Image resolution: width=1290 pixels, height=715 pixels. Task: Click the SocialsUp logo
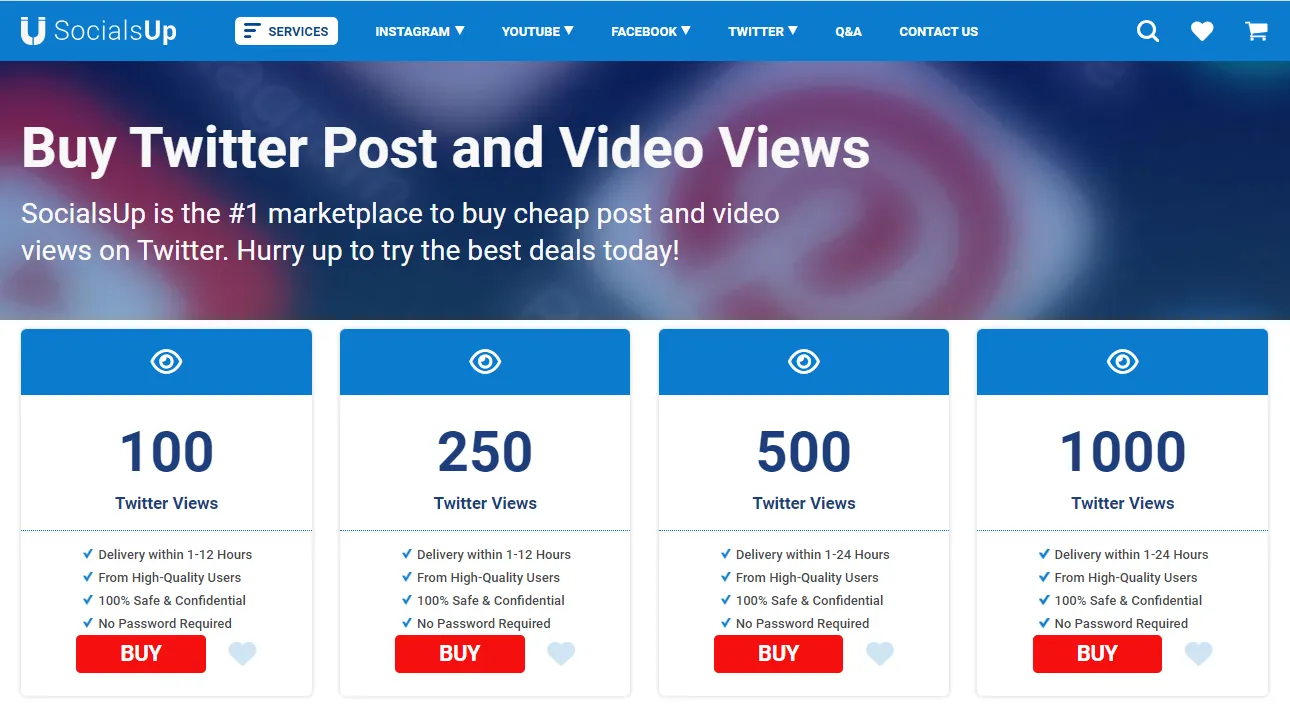point(98,31)
